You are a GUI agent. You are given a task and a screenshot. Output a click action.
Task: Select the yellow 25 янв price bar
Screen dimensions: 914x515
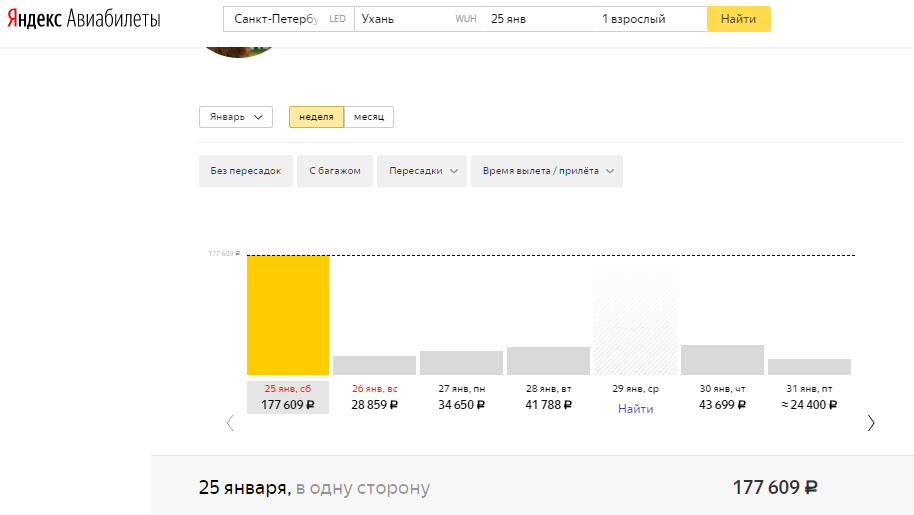[288, 315]
